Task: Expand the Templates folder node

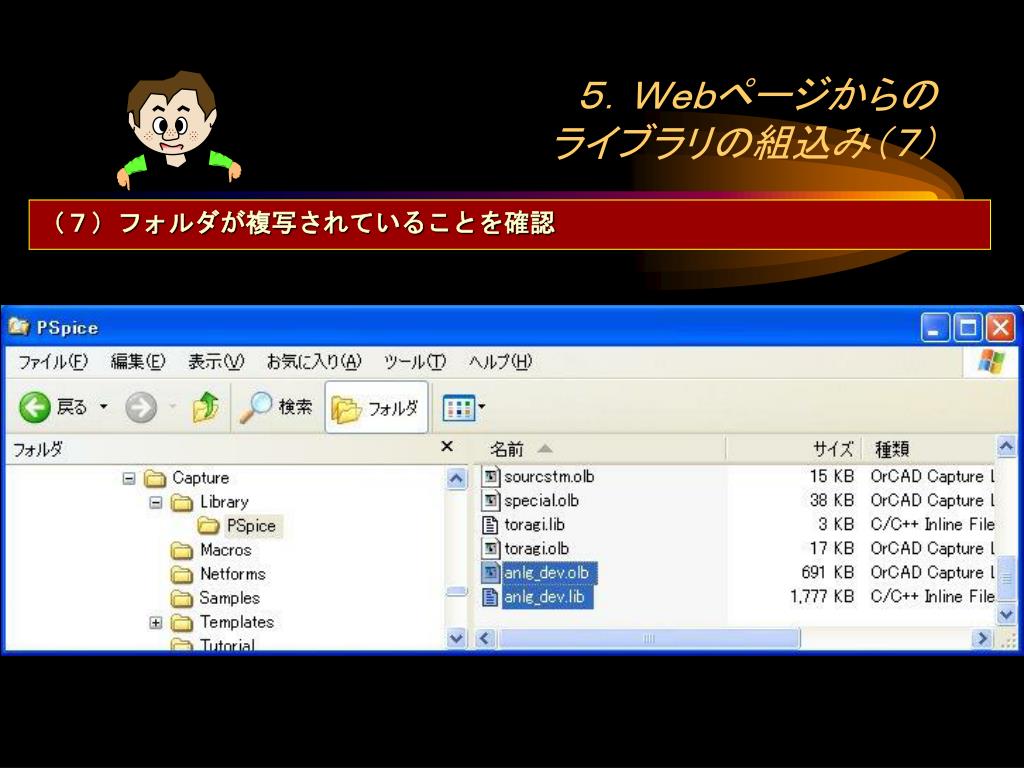Action: (x=155, y=623)
